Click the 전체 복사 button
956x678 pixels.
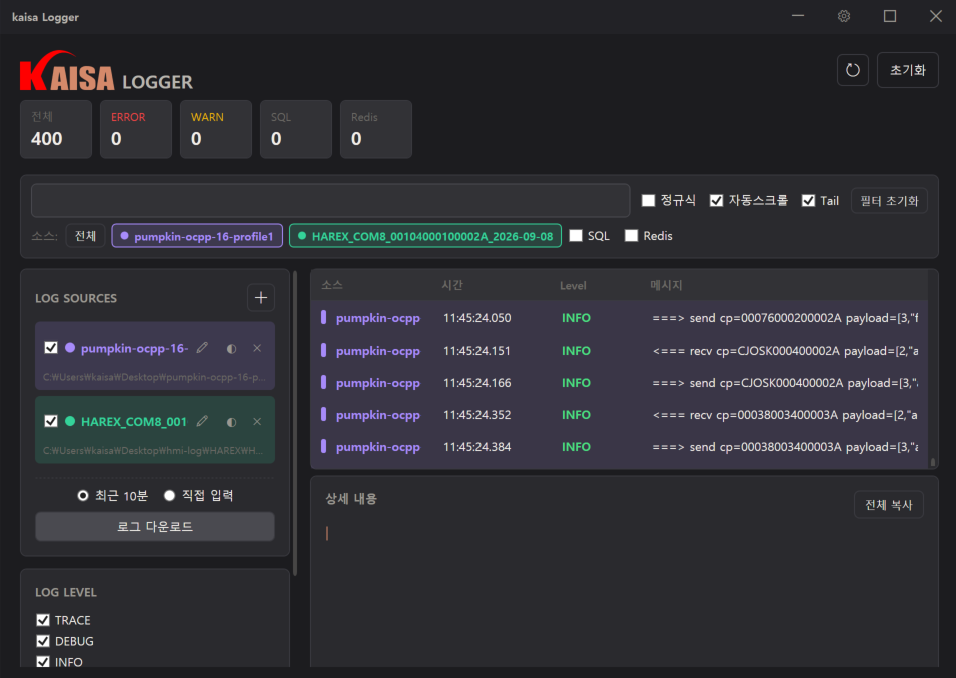pos(888,505)
